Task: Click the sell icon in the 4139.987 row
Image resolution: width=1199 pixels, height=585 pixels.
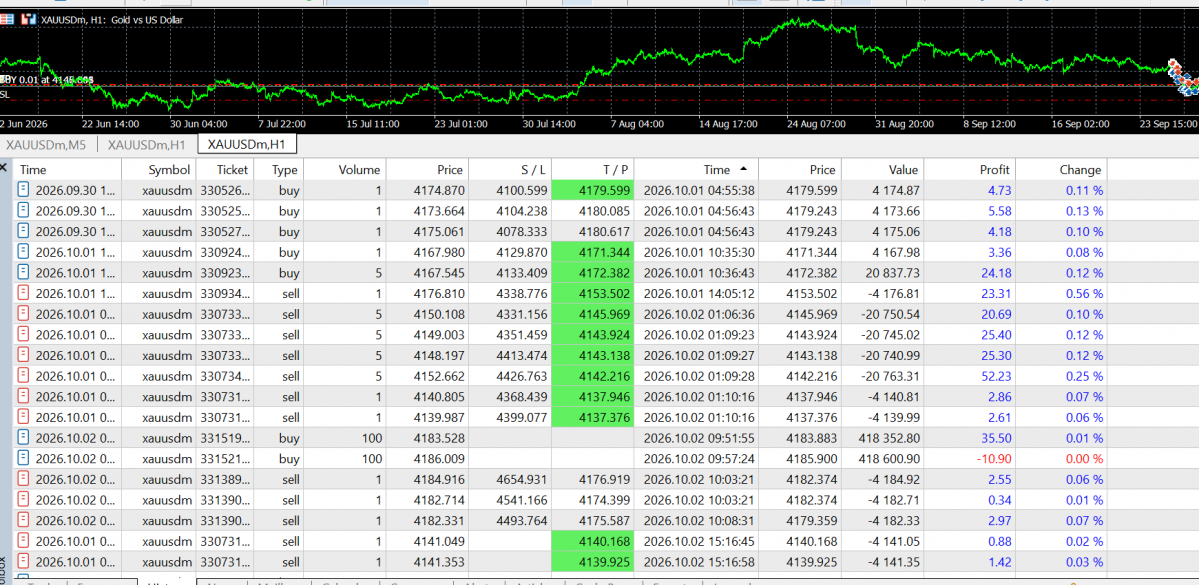Action: point(23,417)
